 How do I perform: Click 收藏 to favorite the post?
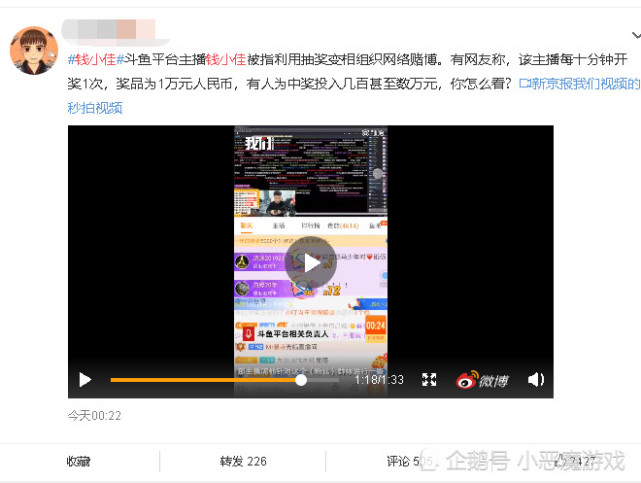pos(78,462)
